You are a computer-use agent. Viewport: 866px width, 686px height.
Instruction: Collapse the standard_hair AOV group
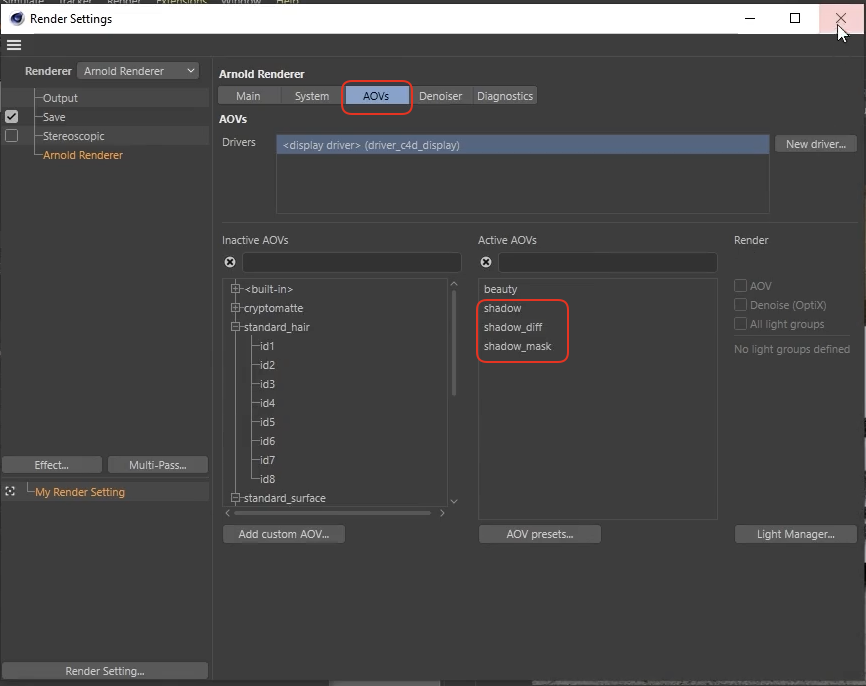[x=236, y=326]
